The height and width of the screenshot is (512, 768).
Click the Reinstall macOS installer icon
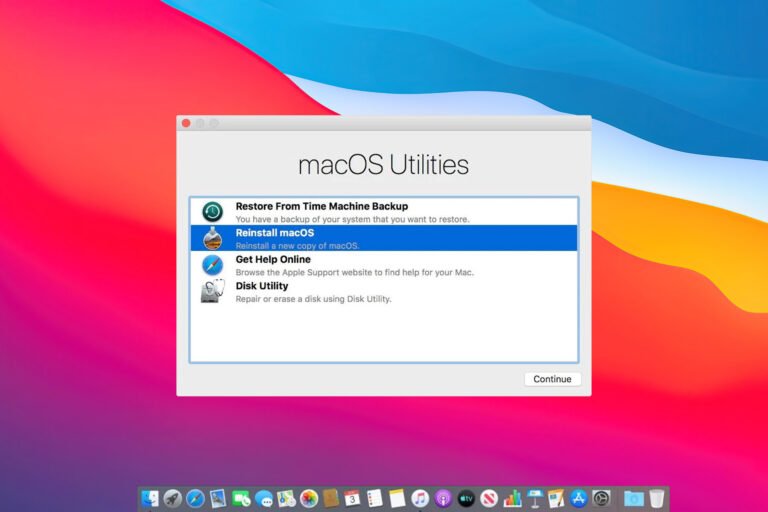213,238
